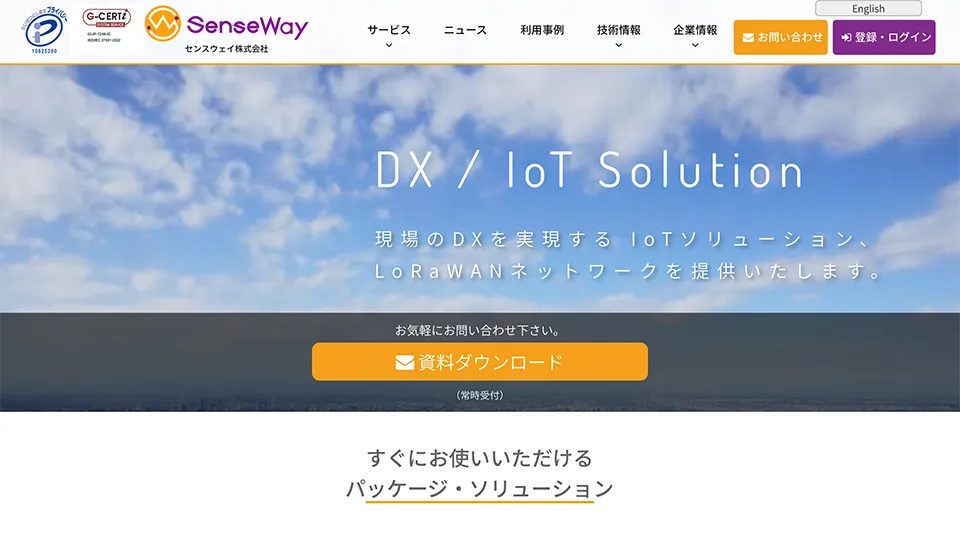
Task: Click the SenseWay orange circle logo icon
Action: (x=162, y=24)
